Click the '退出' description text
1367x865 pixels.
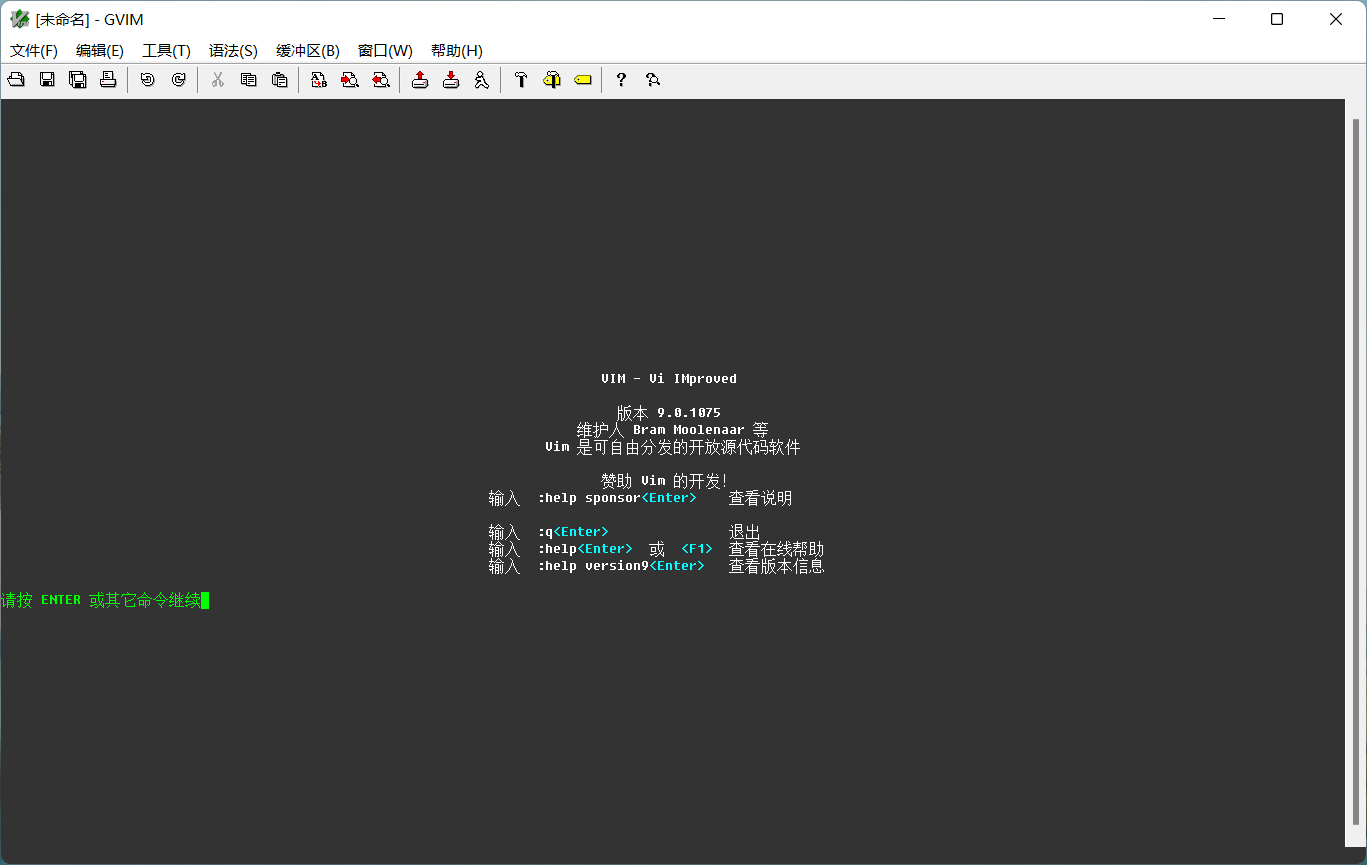click(x=745, y=532)
